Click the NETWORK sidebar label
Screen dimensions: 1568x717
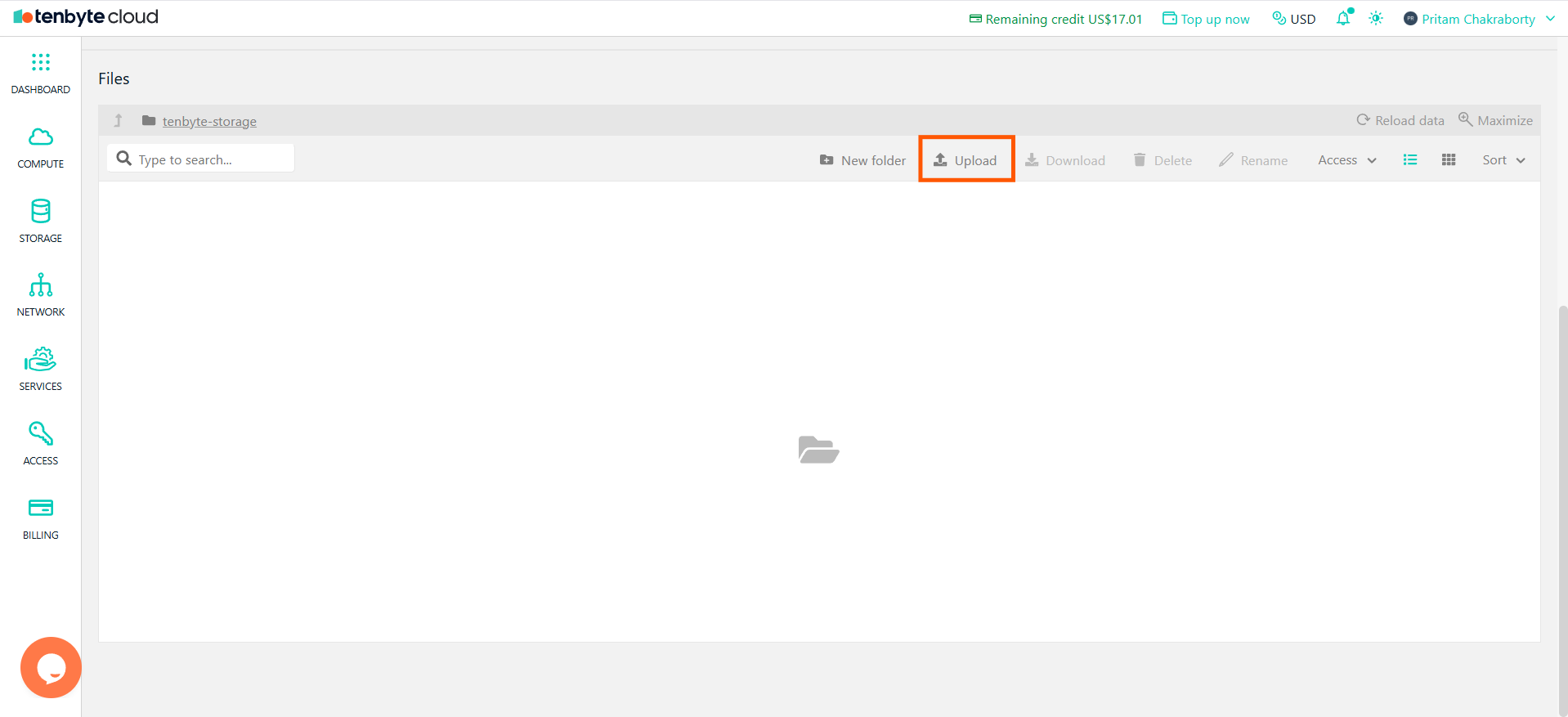[40, 312]
